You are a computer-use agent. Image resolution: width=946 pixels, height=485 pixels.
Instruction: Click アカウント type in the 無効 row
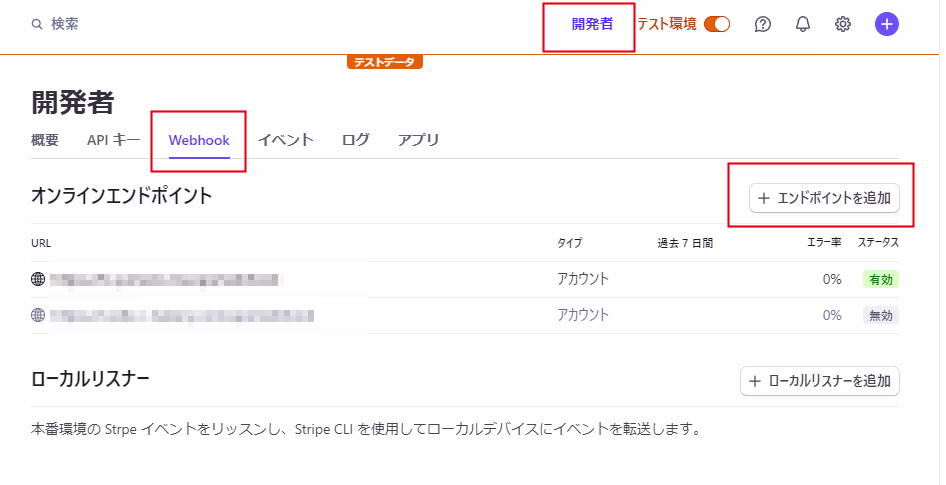click(x=583, y=315)
